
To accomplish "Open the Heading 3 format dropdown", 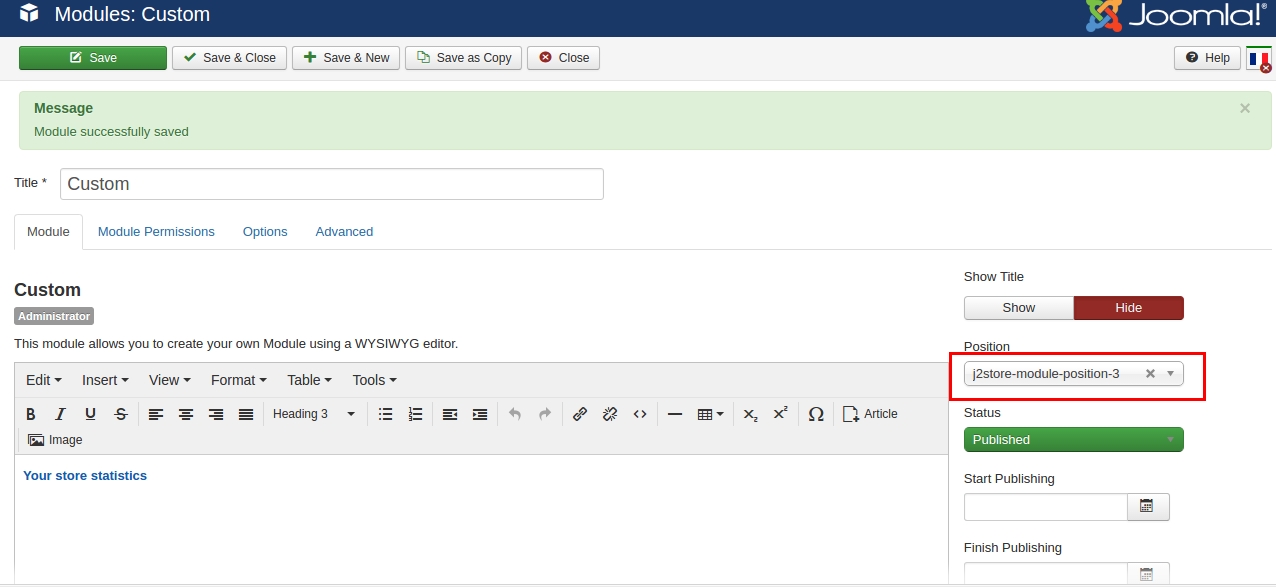I will [314, 414].
